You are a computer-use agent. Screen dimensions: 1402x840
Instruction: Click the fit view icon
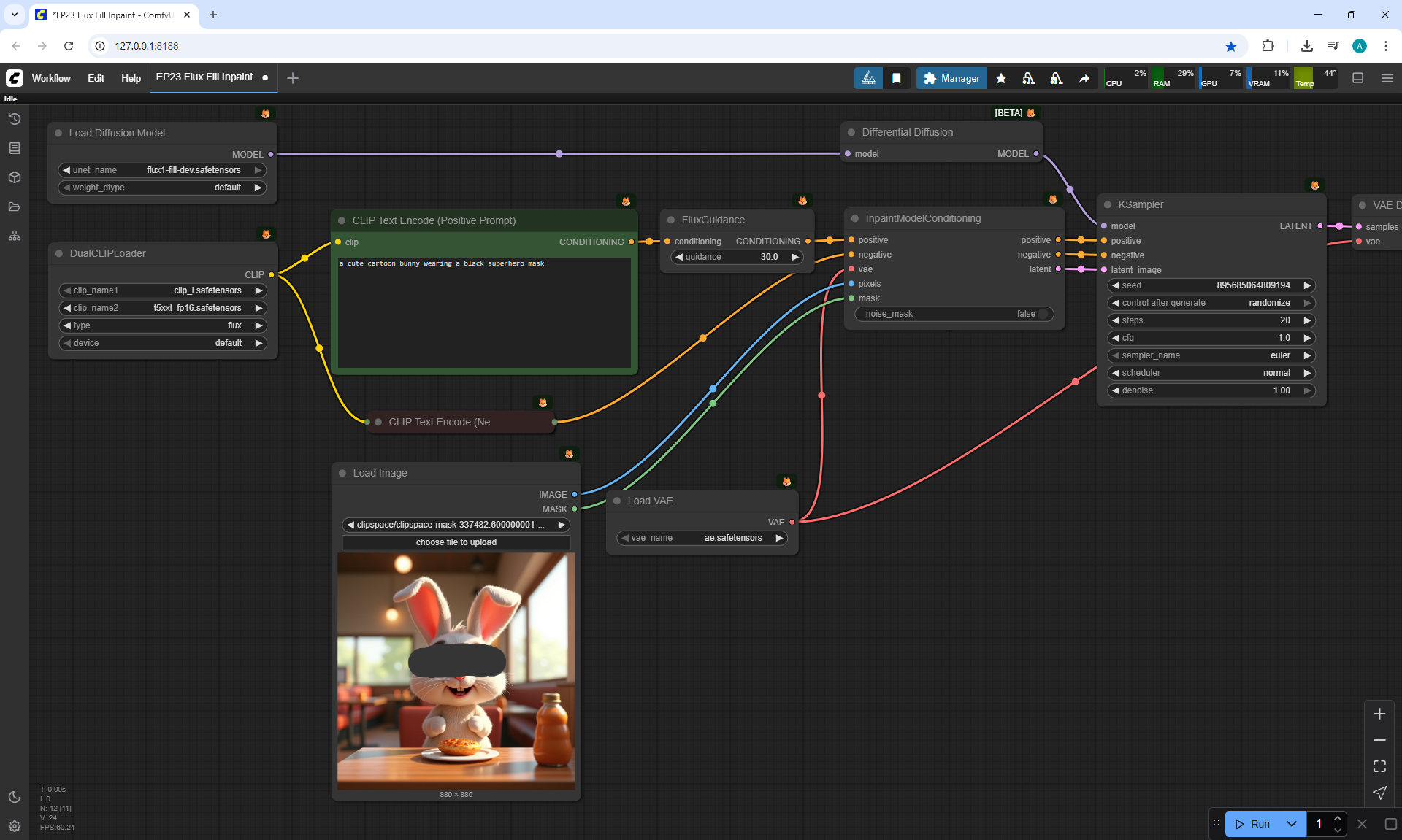point(1379,766)
